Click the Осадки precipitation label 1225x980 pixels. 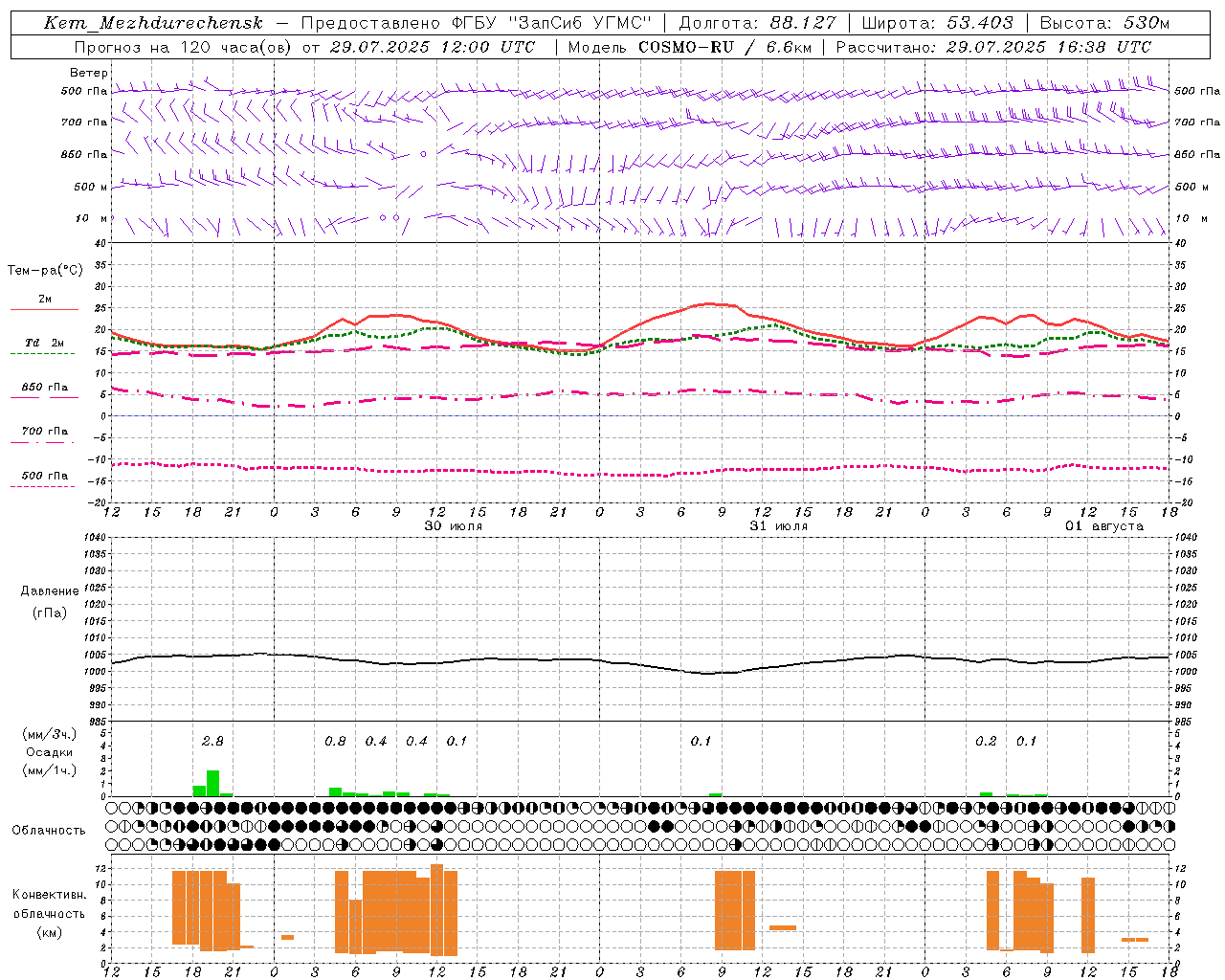[50, 752]
